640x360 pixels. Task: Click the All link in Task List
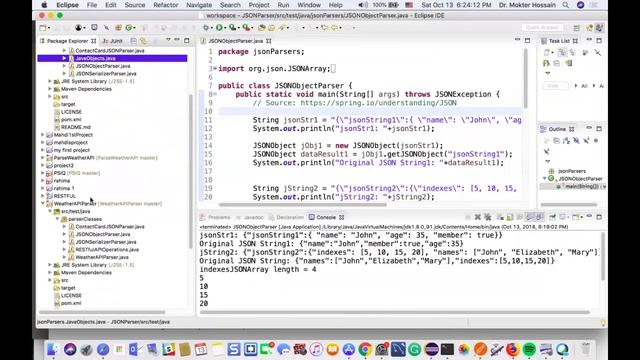[584, 86]
